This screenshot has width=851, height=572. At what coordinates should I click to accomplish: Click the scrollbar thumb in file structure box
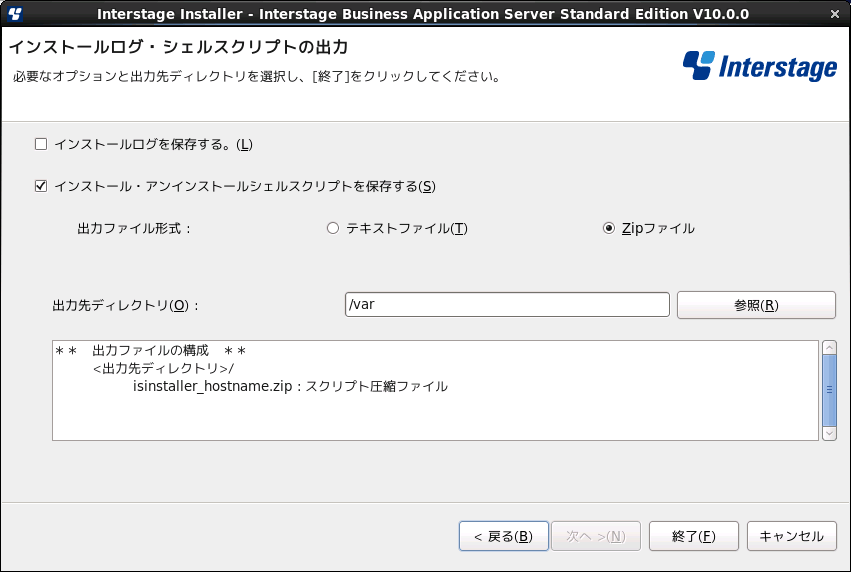click(x=829, y=390)
